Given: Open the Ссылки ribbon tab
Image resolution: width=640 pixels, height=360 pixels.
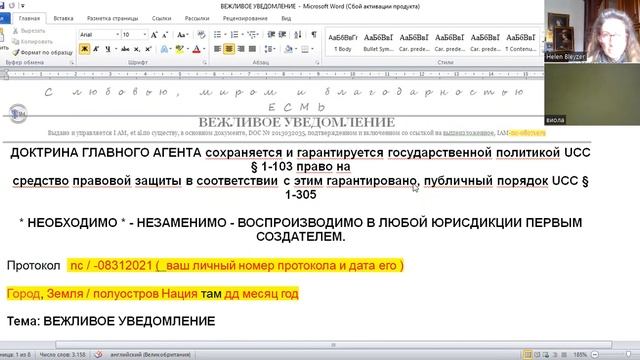Looking at the screenshot, I should (161, 18).
